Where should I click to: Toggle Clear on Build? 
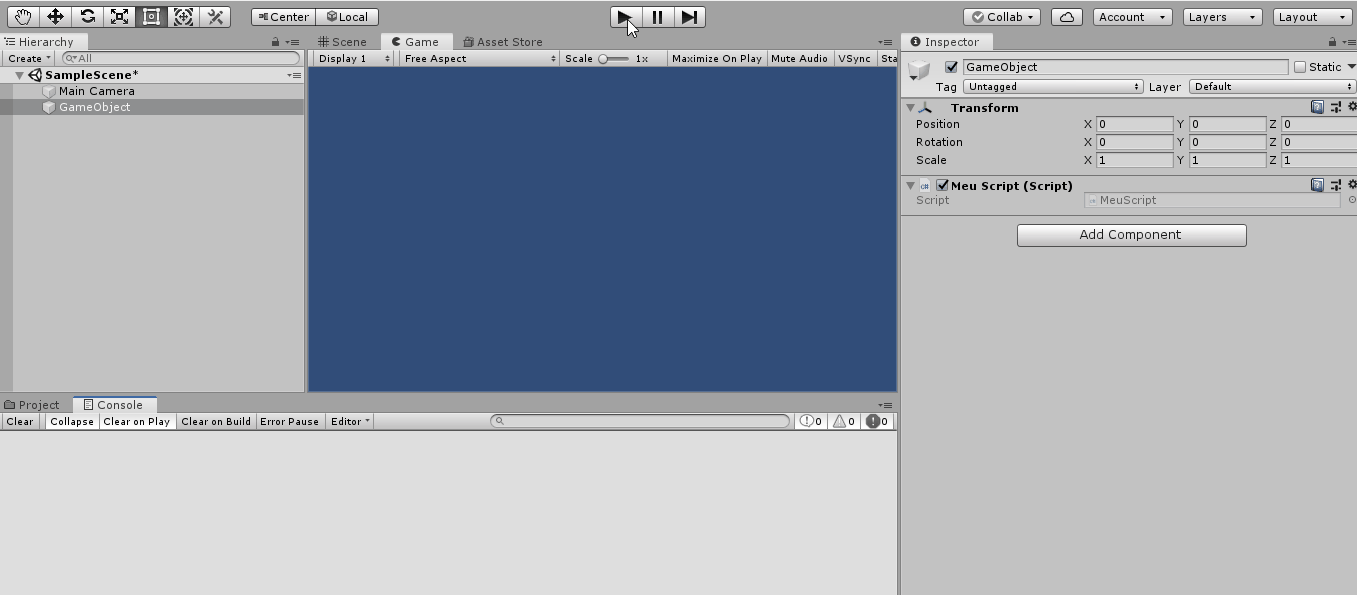[215, 421]
